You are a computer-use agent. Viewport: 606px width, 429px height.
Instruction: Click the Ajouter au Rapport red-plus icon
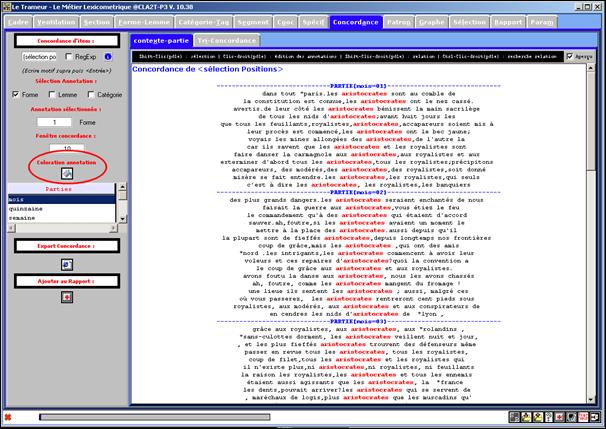pos(67,297)
